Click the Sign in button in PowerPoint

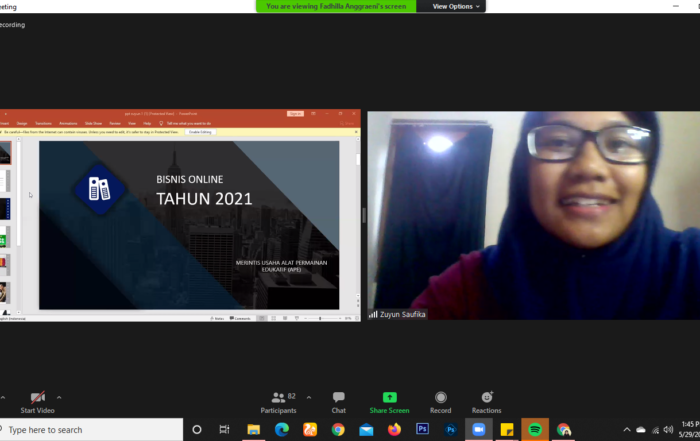click(x=295, y=114)
